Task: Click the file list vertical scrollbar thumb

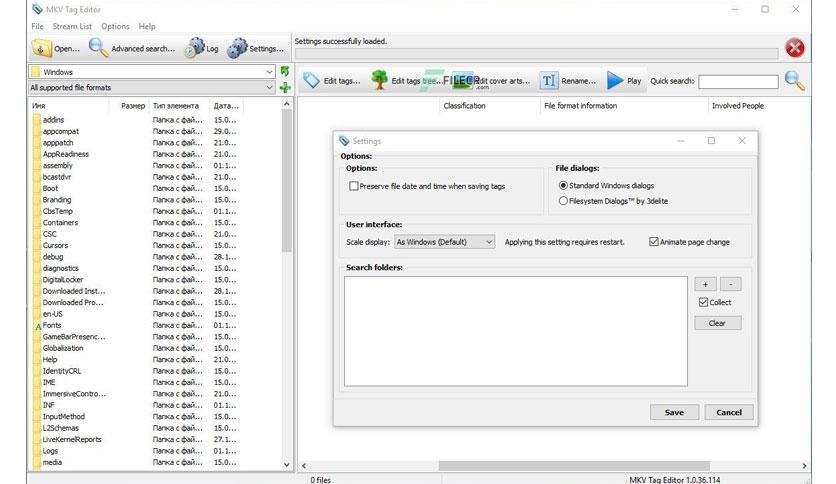Action: pos(287,181)
